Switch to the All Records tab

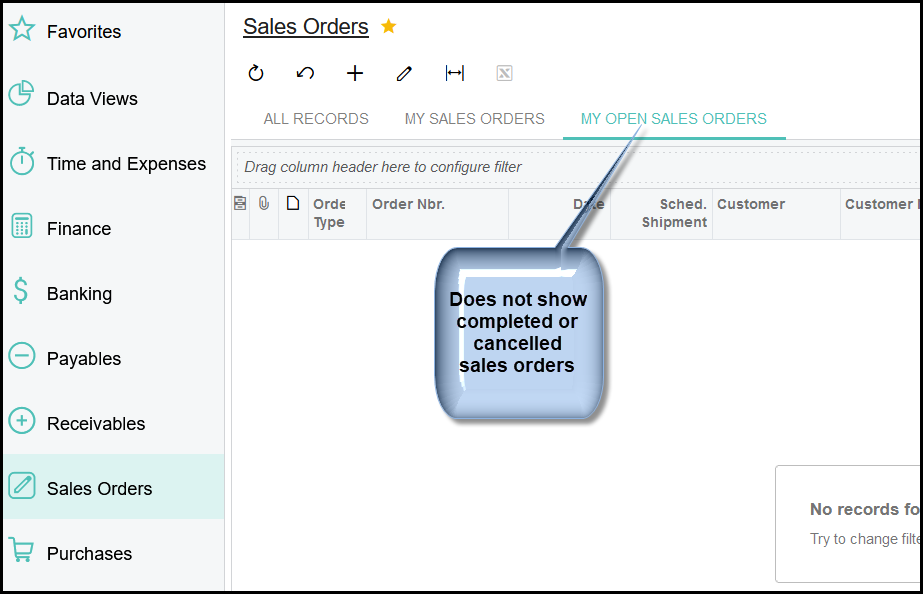coord(316,119)
